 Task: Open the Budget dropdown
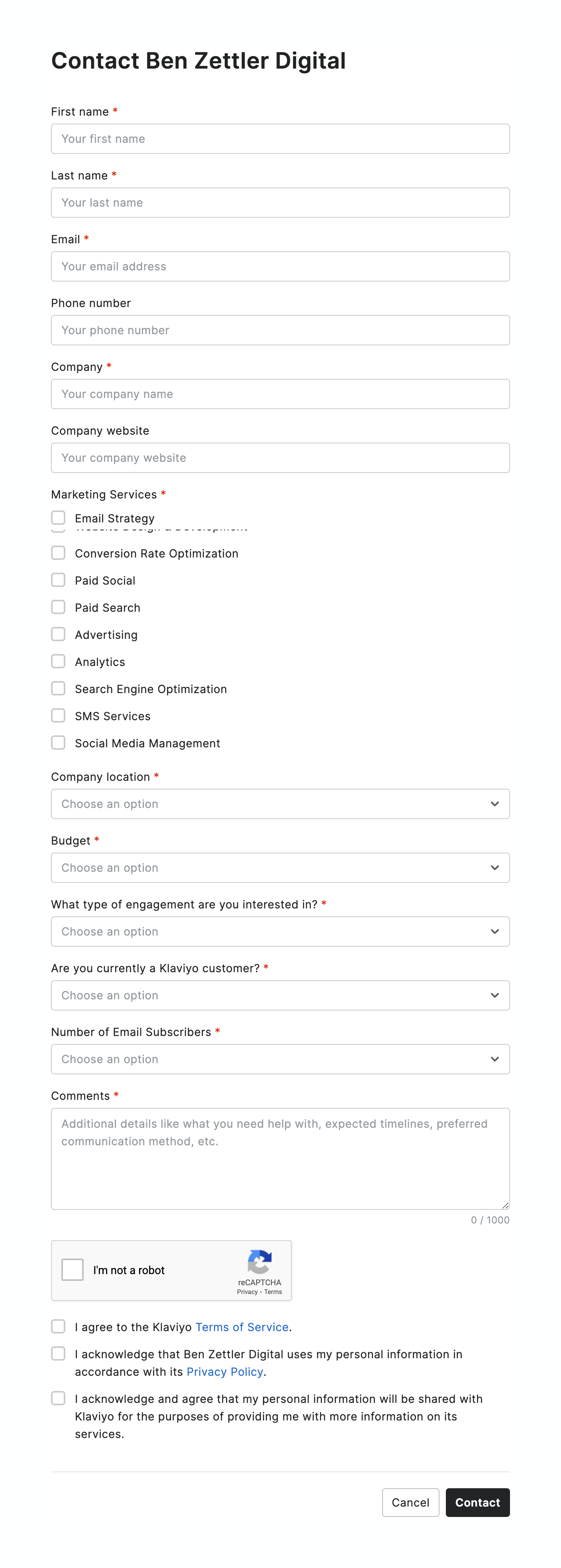coord(280,867)
